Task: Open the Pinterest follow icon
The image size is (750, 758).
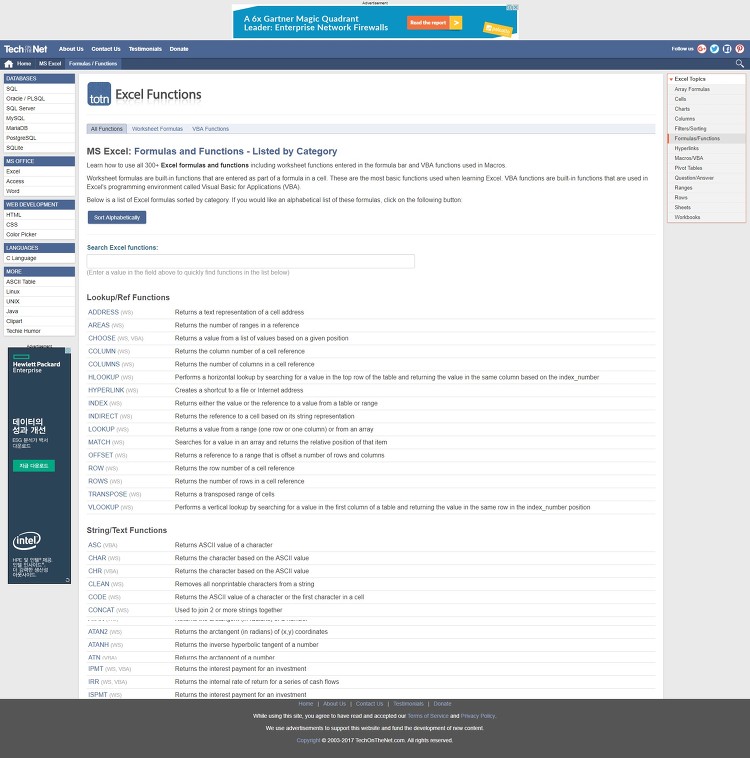Action: tap(739, 49)
